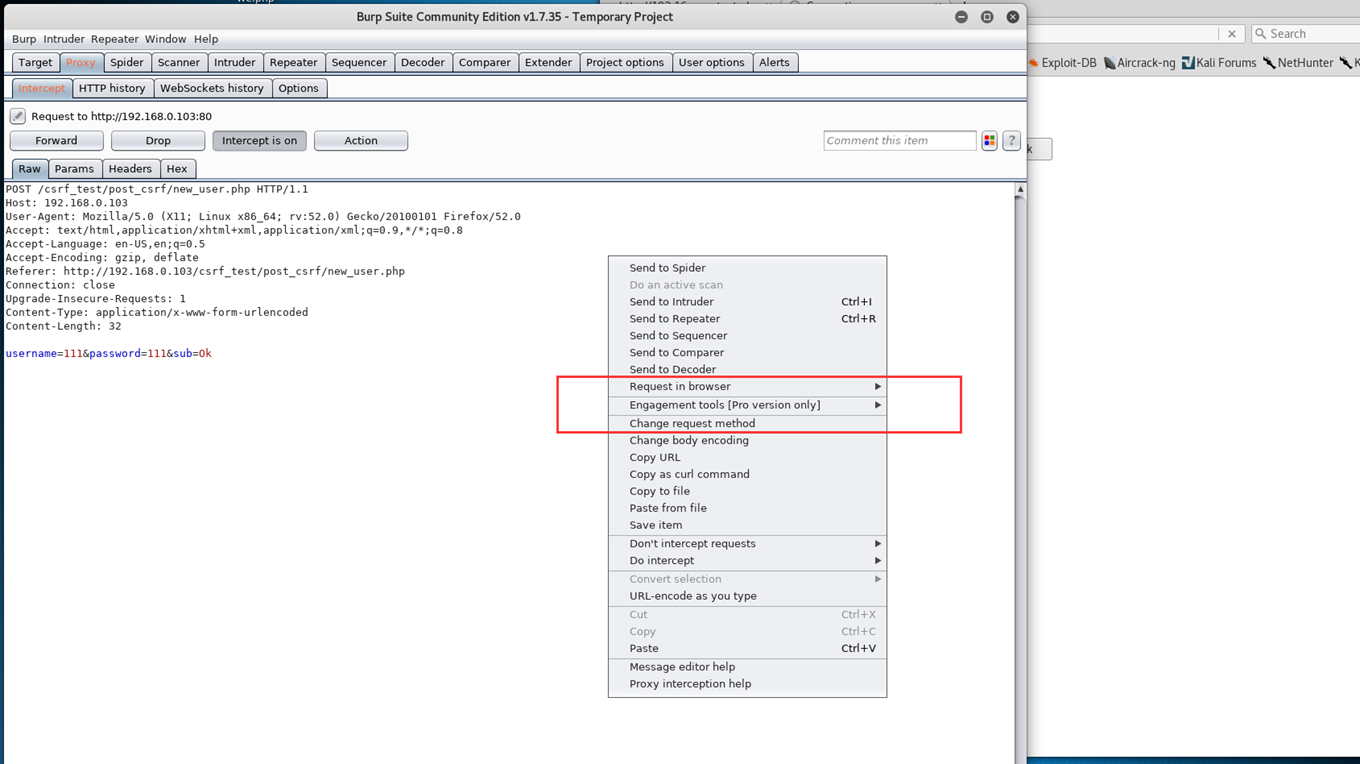Open the Burp menu in the menu bar
The image size is (1360, 764).
[x=24, y=39]
